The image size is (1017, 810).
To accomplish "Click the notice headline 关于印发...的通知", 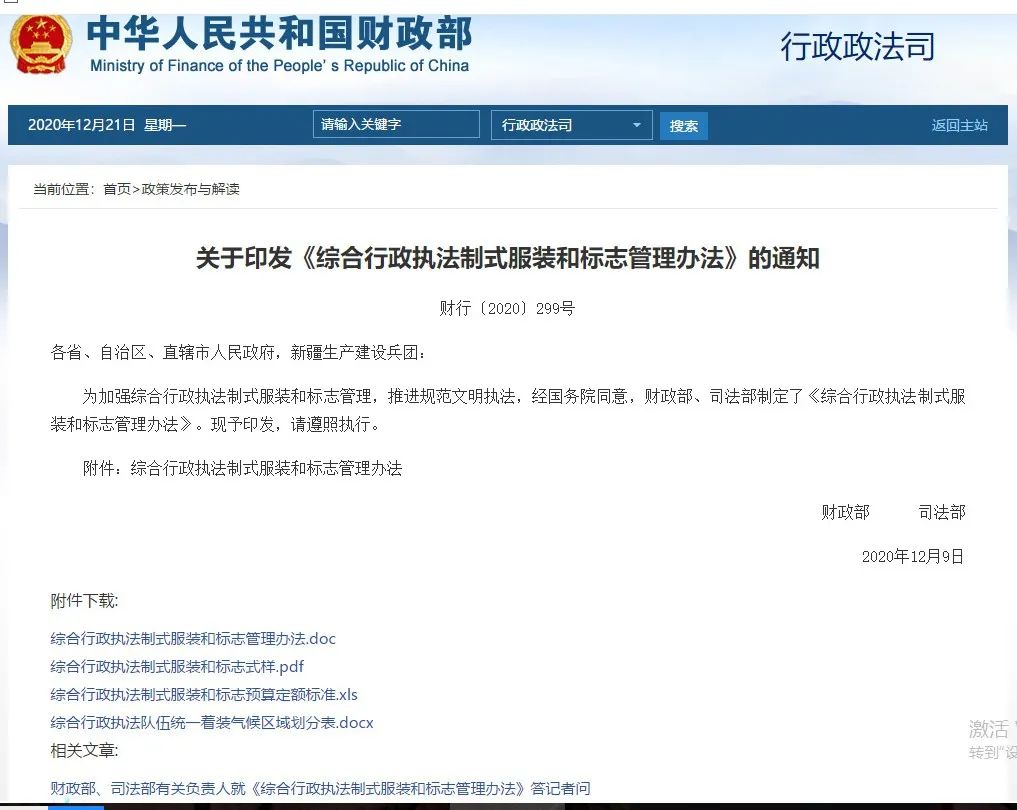I will coord(507,258).
